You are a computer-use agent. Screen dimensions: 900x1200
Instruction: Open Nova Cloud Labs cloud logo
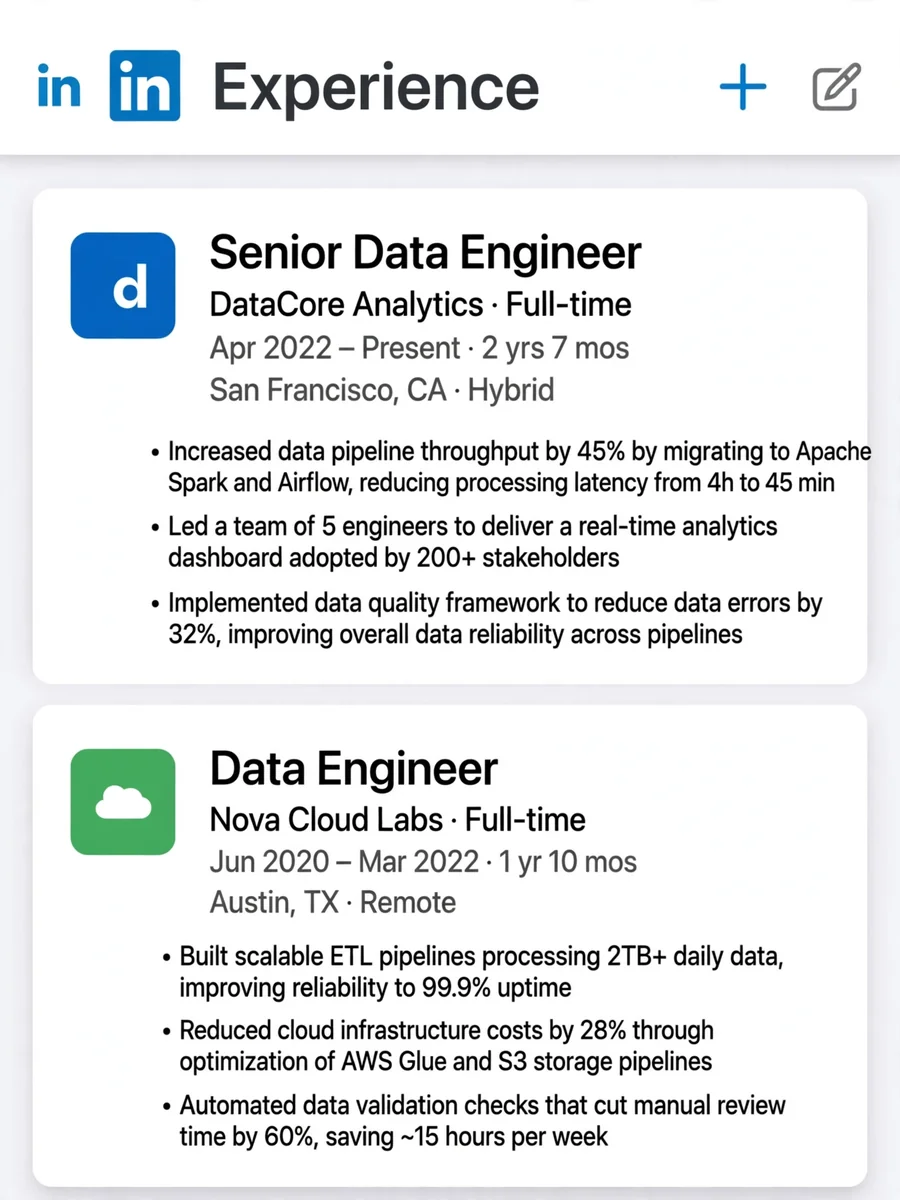click(123, 802)
